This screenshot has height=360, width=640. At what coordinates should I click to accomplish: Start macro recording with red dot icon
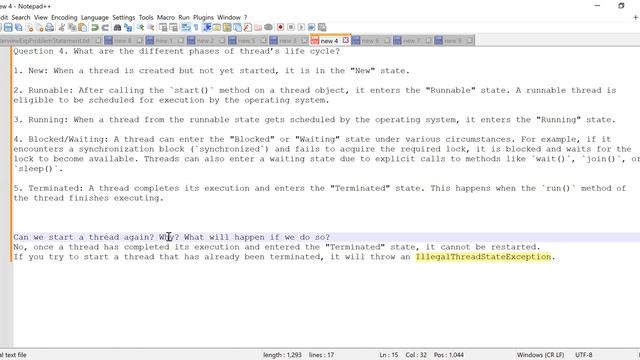[x=280, y=27]
